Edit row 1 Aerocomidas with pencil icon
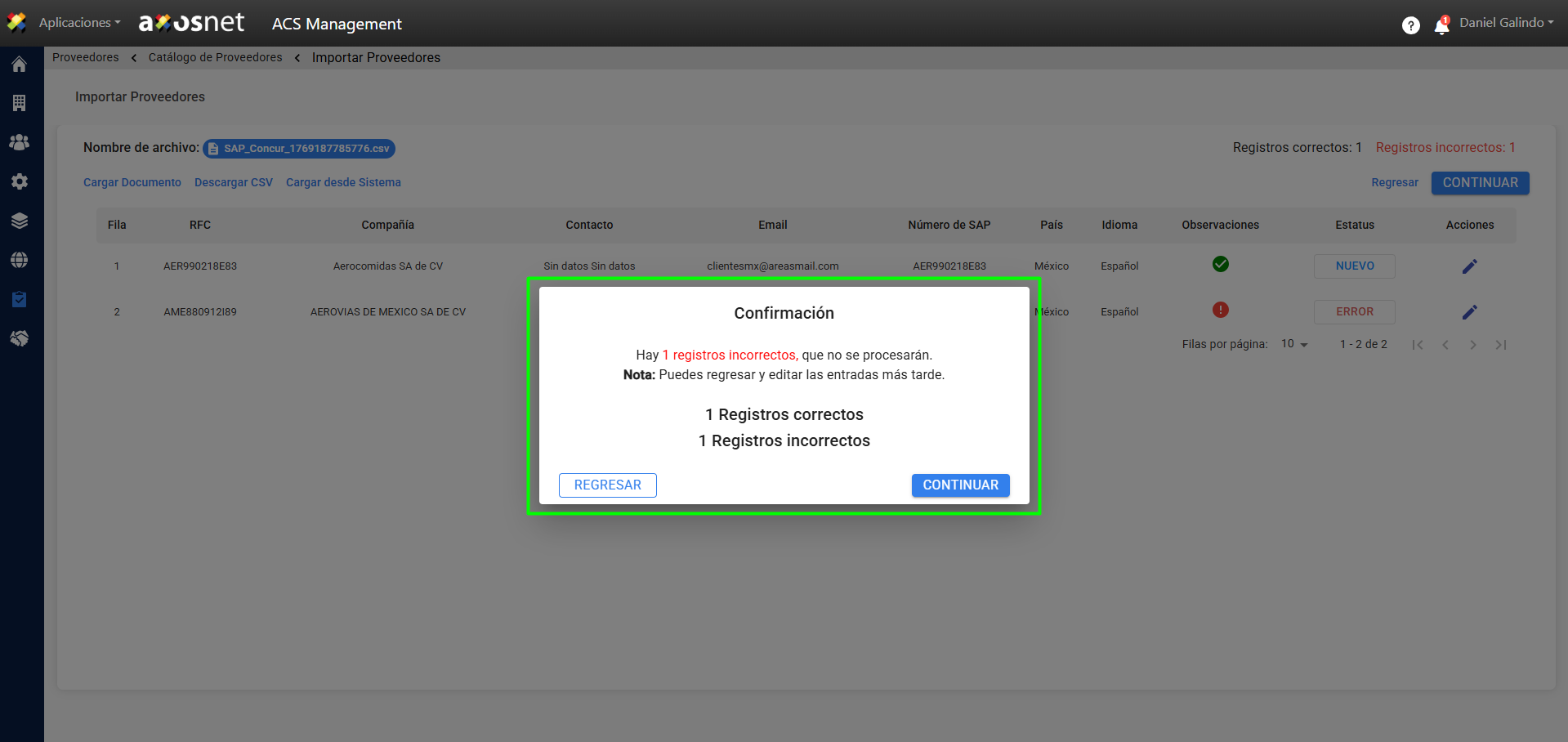 (1469, 266)
